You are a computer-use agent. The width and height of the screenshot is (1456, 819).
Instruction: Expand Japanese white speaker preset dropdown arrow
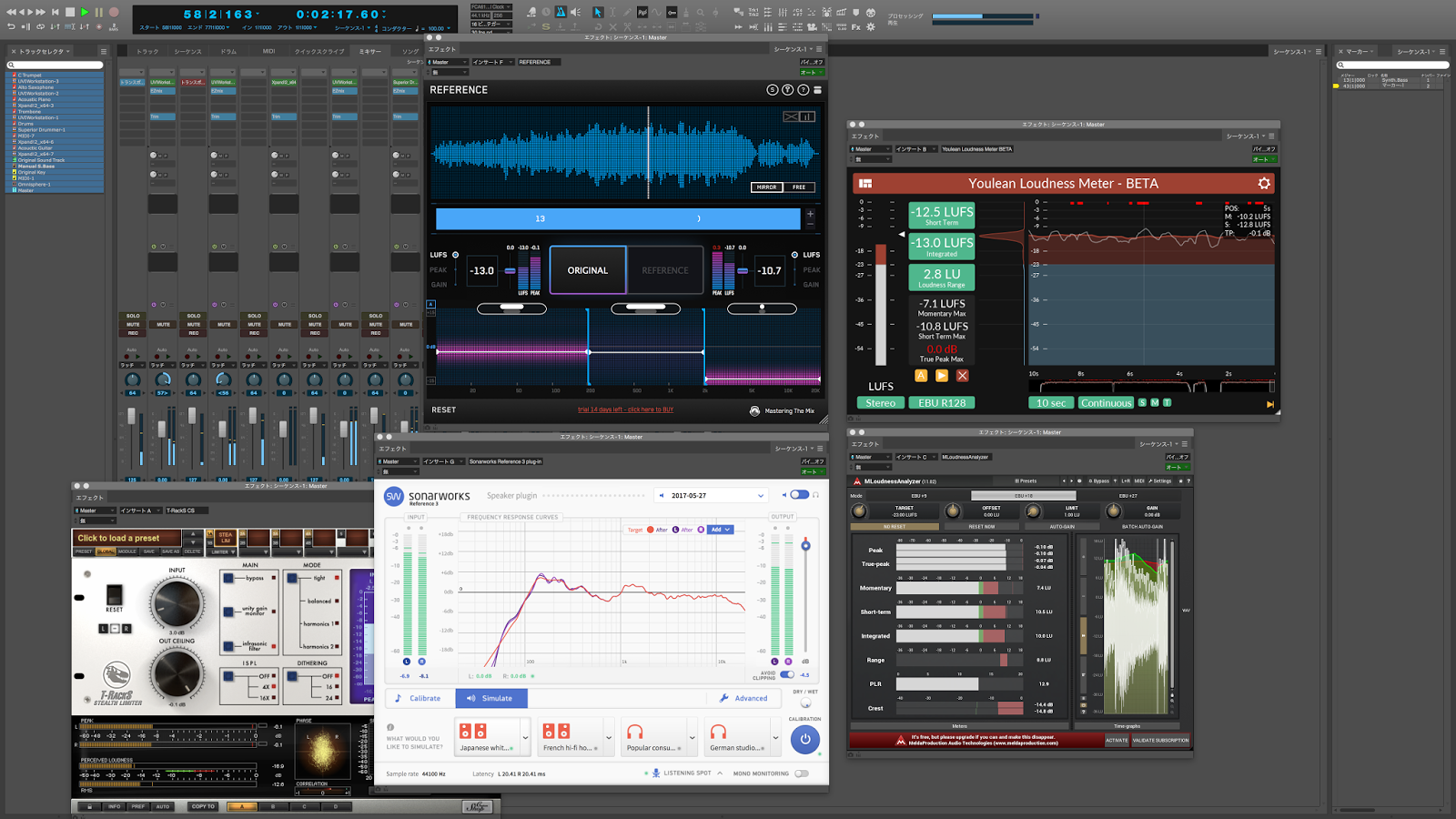coord(525,737)
